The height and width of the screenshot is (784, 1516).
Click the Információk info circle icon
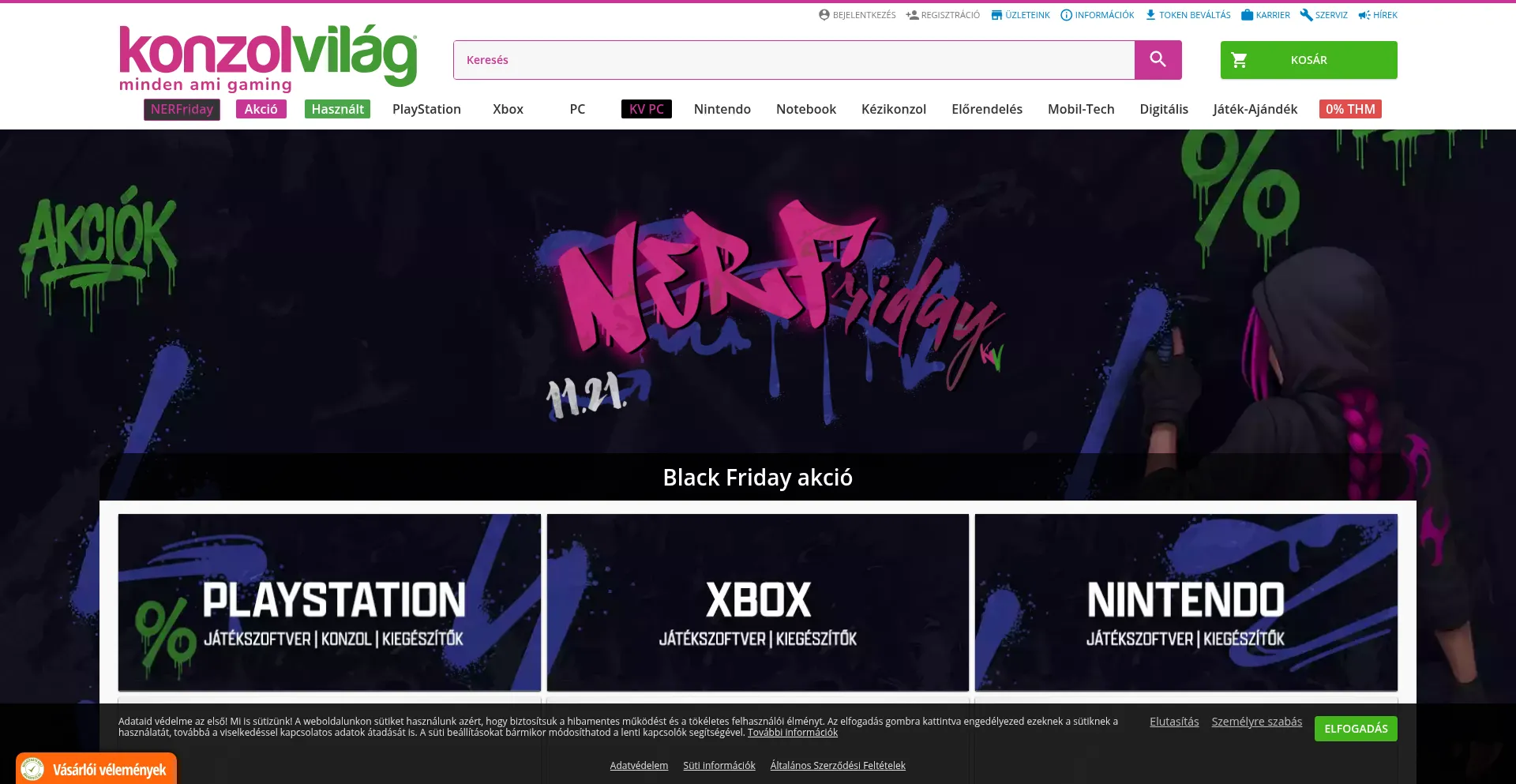click(x=1066, y=15)
